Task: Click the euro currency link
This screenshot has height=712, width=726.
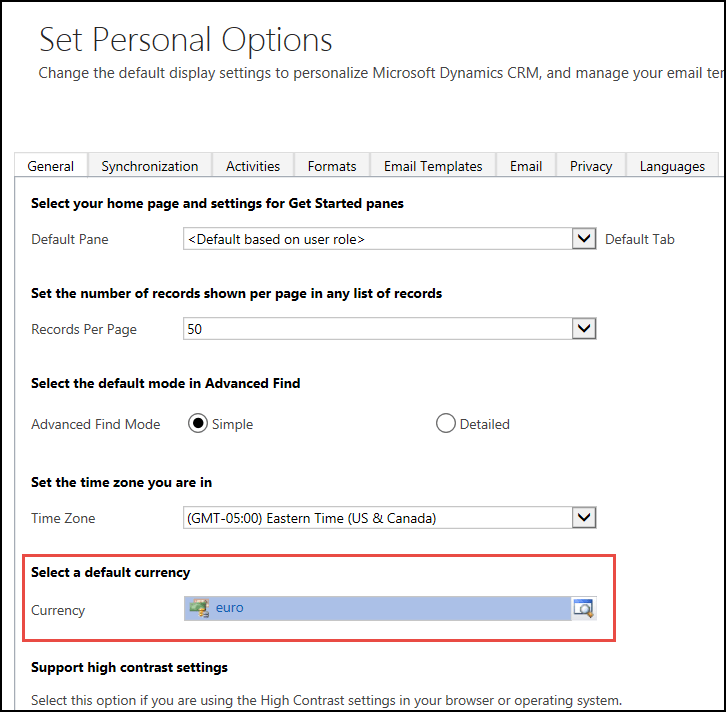Action: click(230, 608)
